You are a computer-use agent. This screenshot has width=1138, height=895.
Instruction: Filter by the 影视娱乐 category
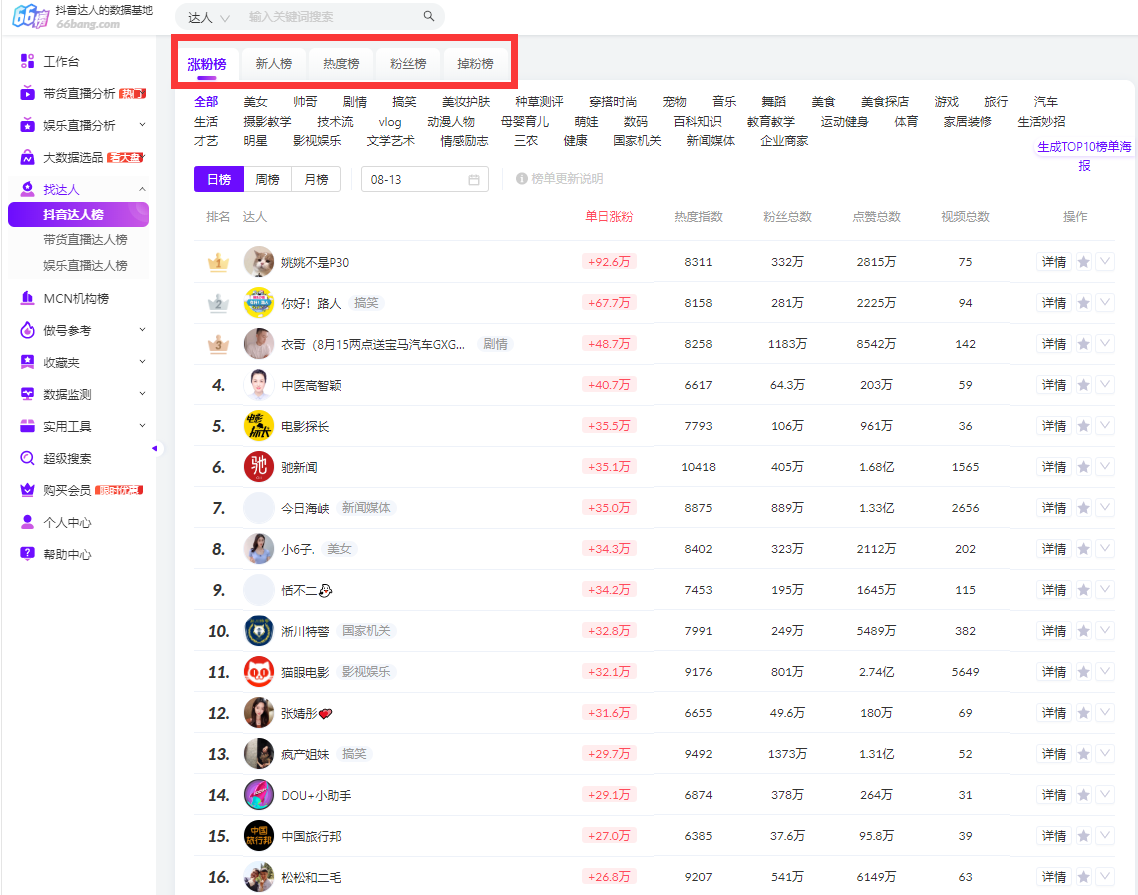click(x=317, y=141)
